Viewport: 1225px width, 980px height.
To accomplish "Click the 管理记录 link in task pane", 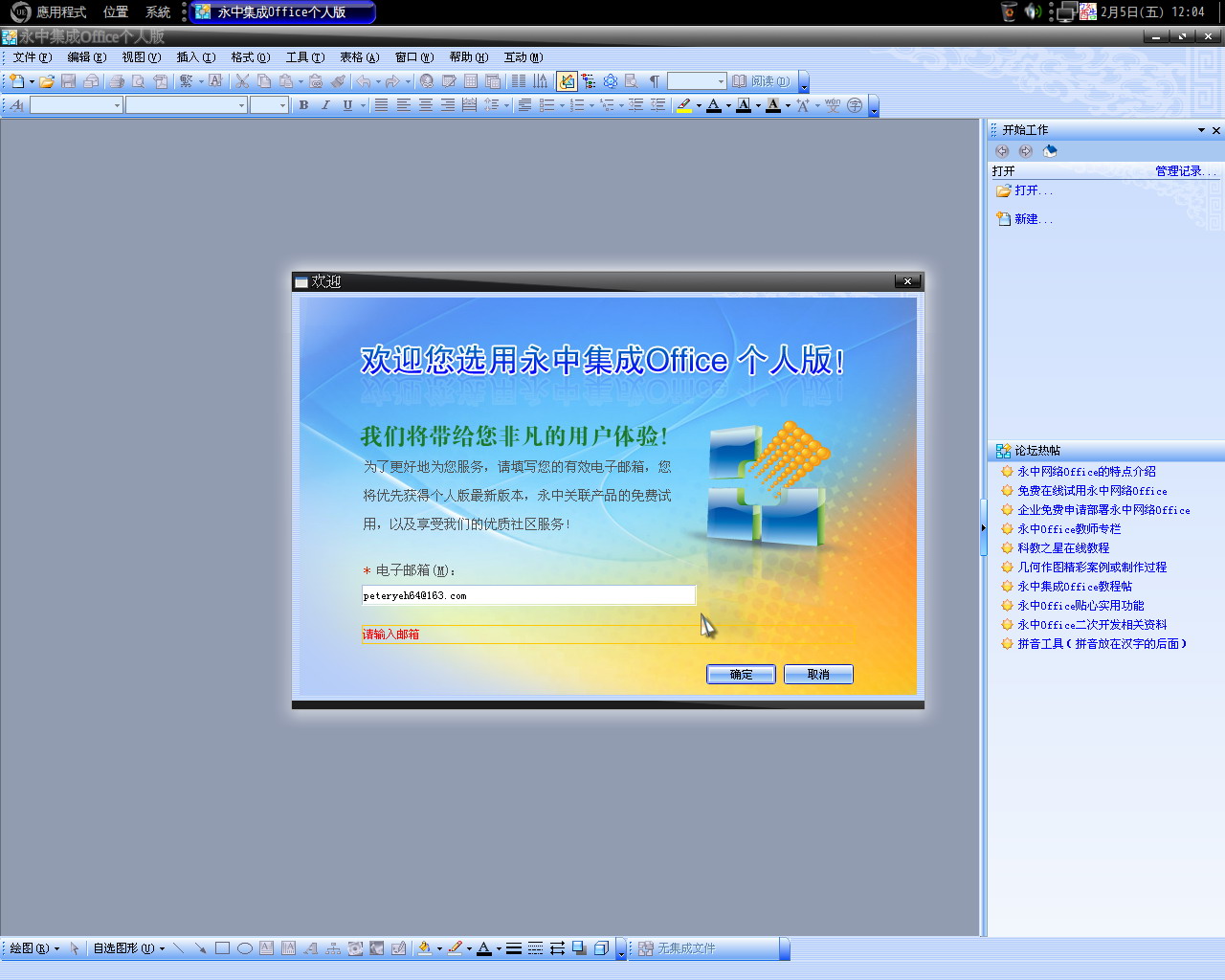I will [x=1185, y=171].
